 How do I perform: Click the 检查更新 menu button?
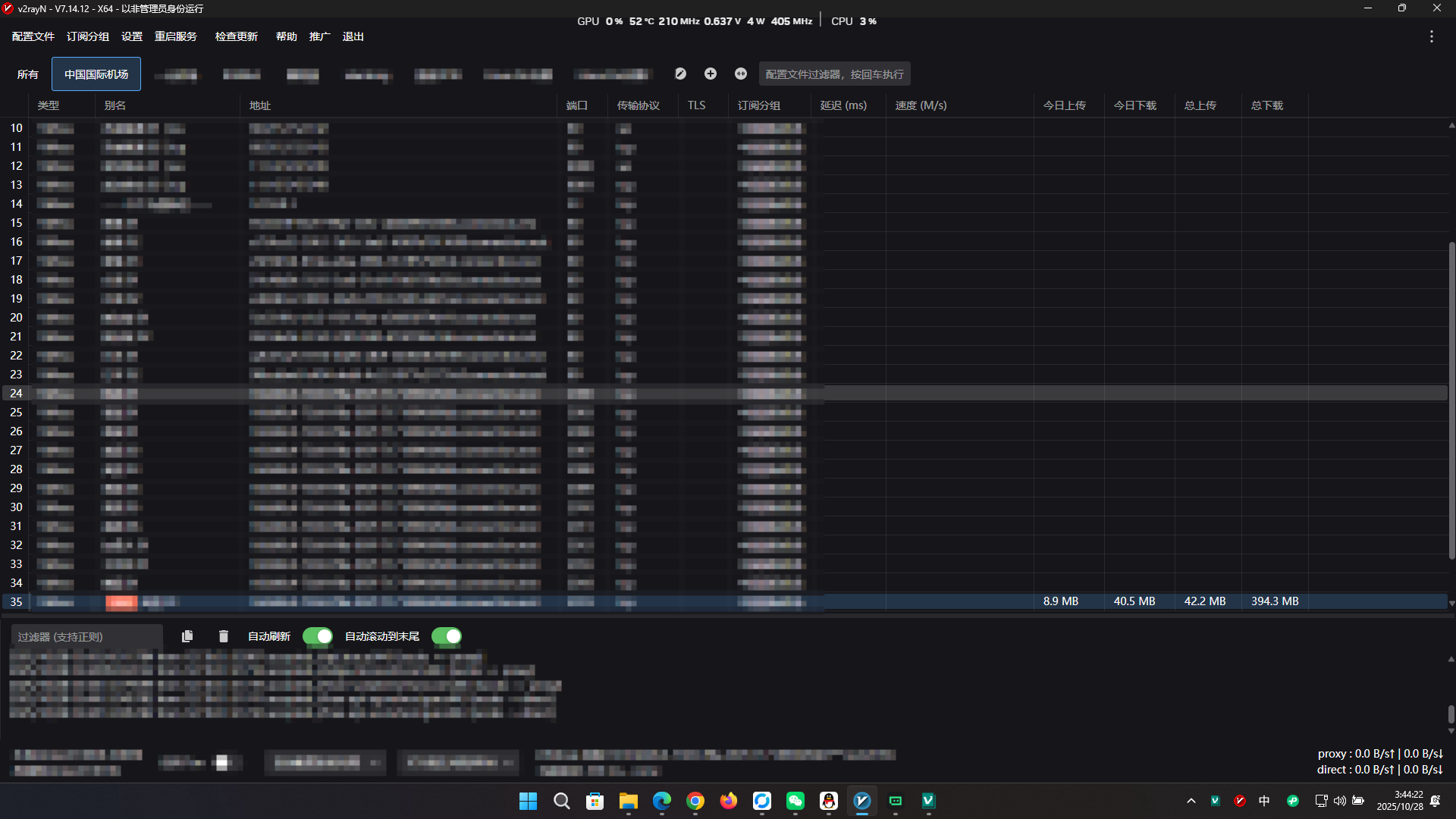point(237,36)
